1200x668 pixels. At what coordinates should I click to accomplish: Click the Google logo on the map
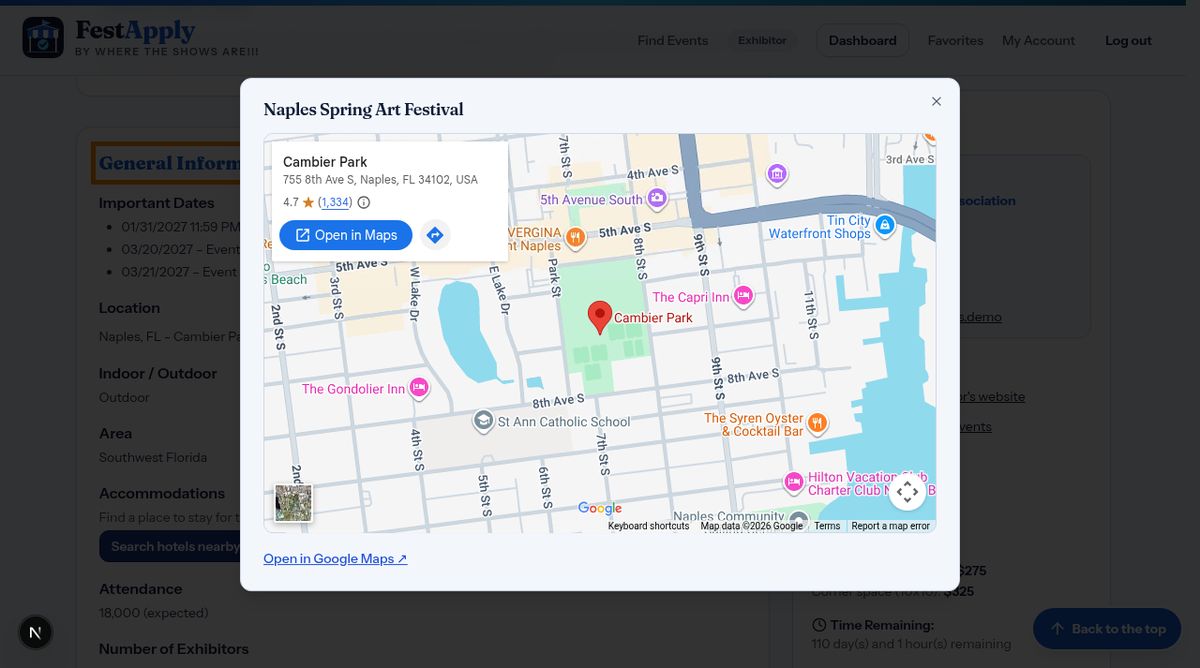click(600, 509)
